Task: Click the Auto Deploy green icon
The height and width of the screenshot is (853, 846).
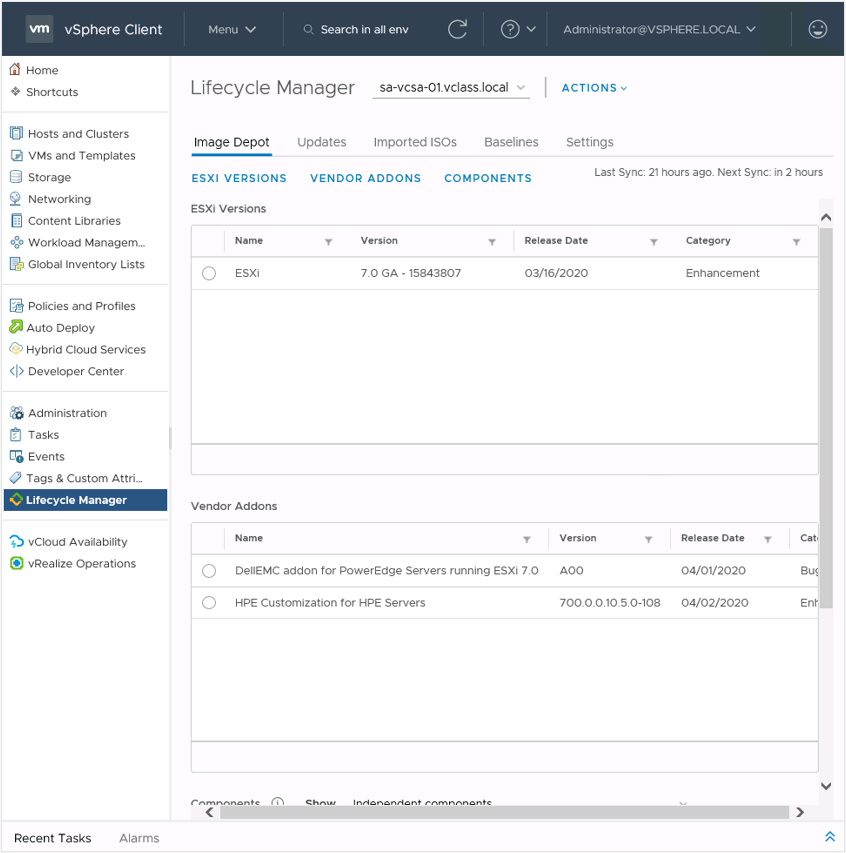Action: click(x=16, y=327)
